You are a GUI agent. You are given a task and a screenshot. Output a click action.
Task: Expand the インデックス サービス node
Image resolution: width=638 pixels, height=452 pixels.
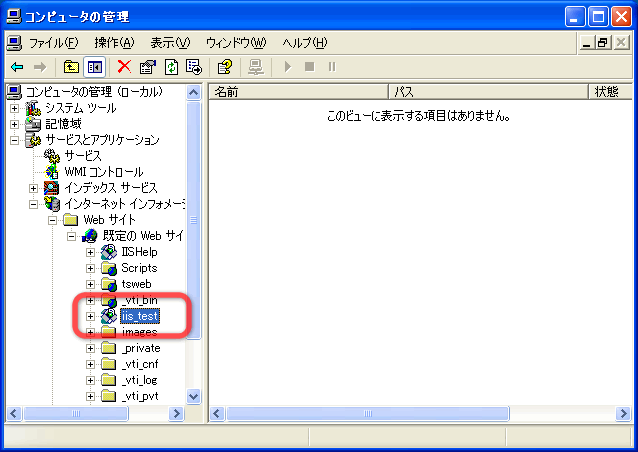(x=33, y=188)
